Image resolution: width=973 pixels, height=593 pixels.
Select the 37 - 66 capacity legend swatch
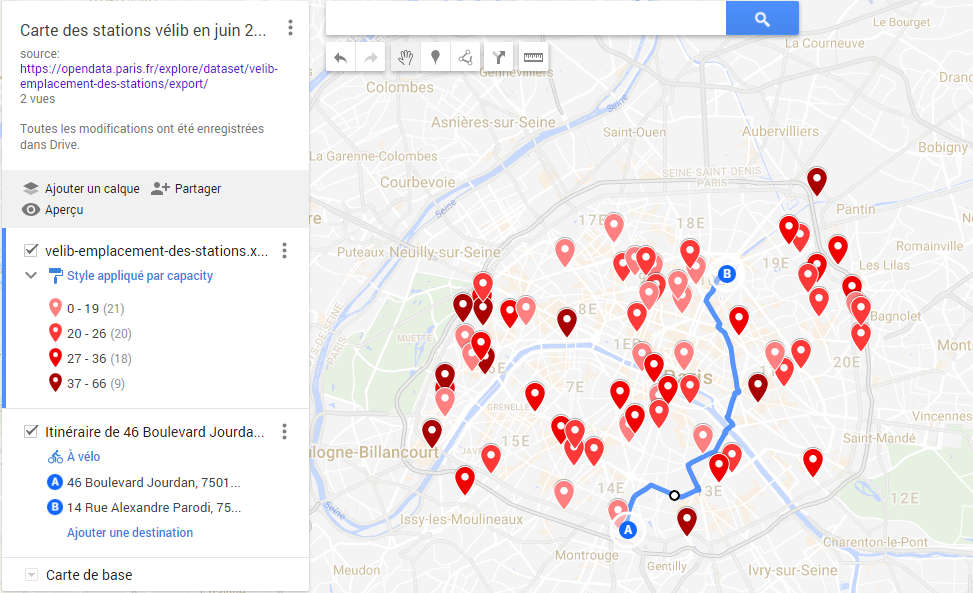(55, 383)
